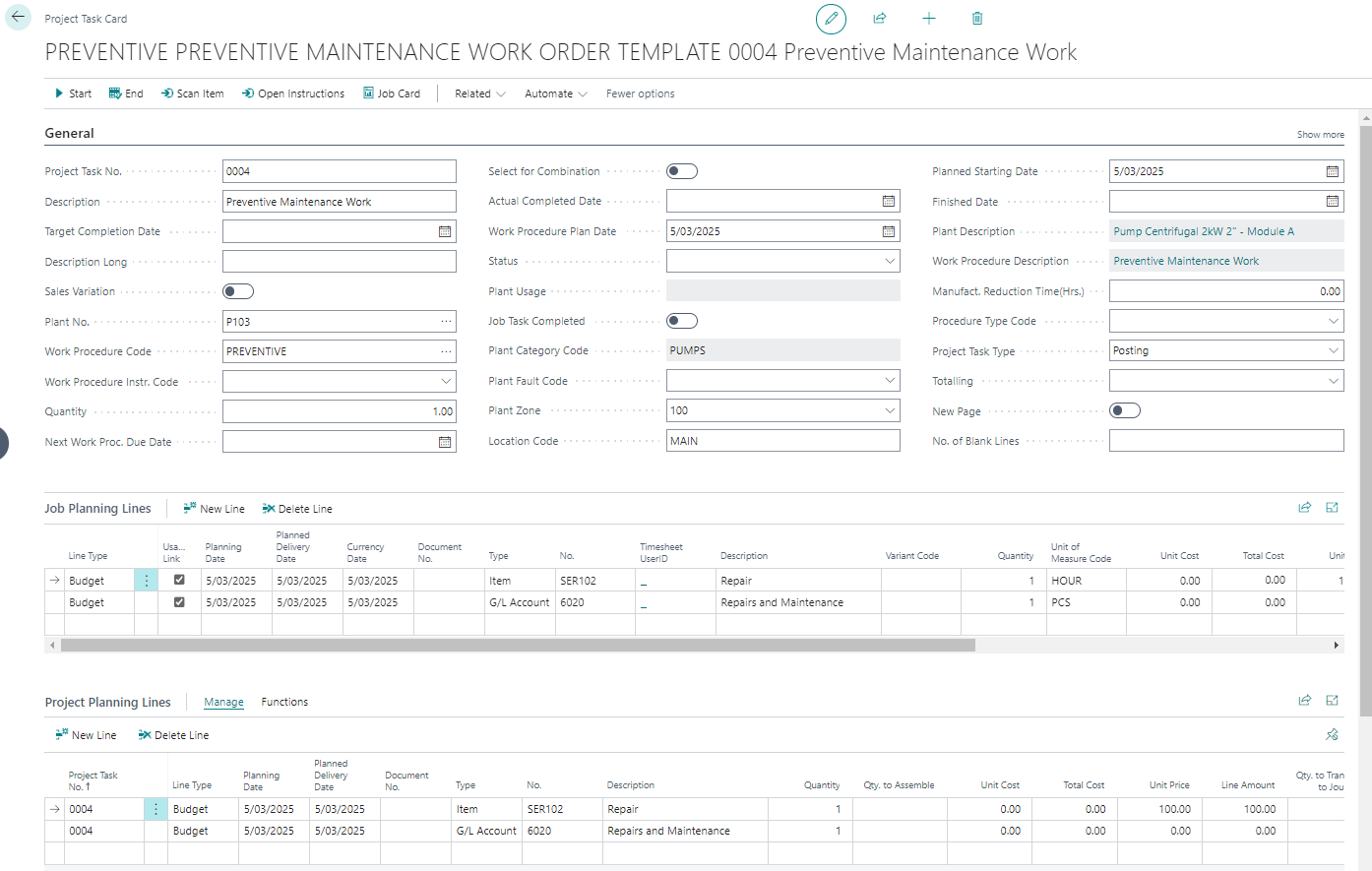The width and height of the screenshot is (1372, 871).
Task: Open Work Procedure Plan Date calendar
Action: (x=889, y=231)
